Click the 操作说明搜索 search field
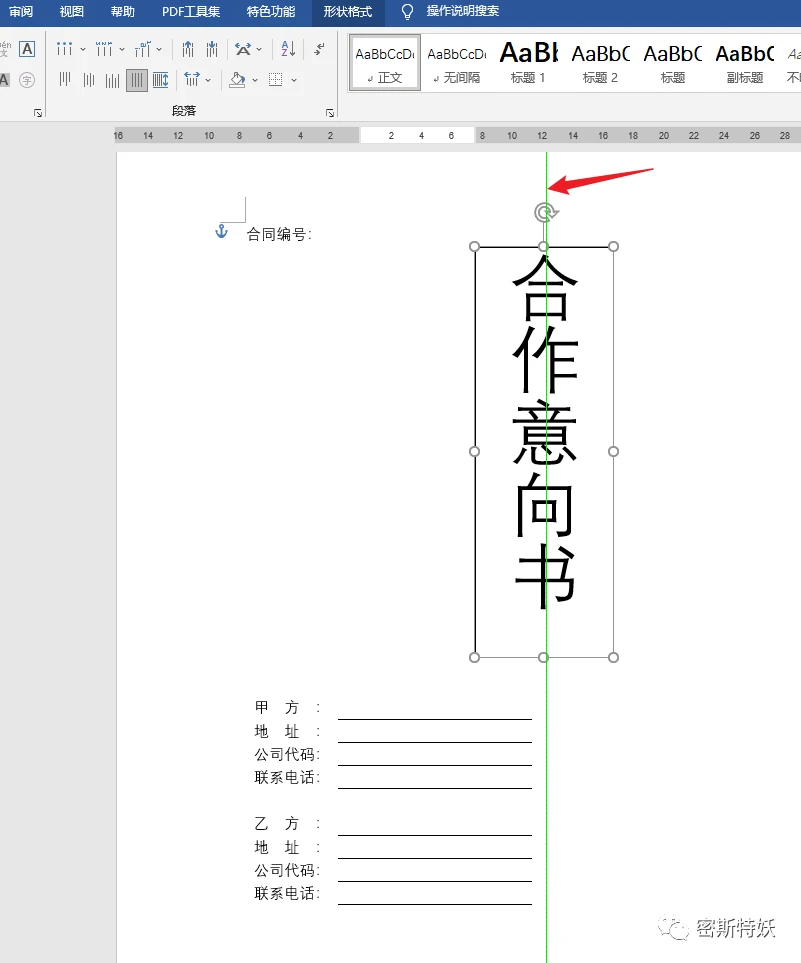The height and width of the screenshot is (963, 801). pyautogui.click(x=460, y=12)
